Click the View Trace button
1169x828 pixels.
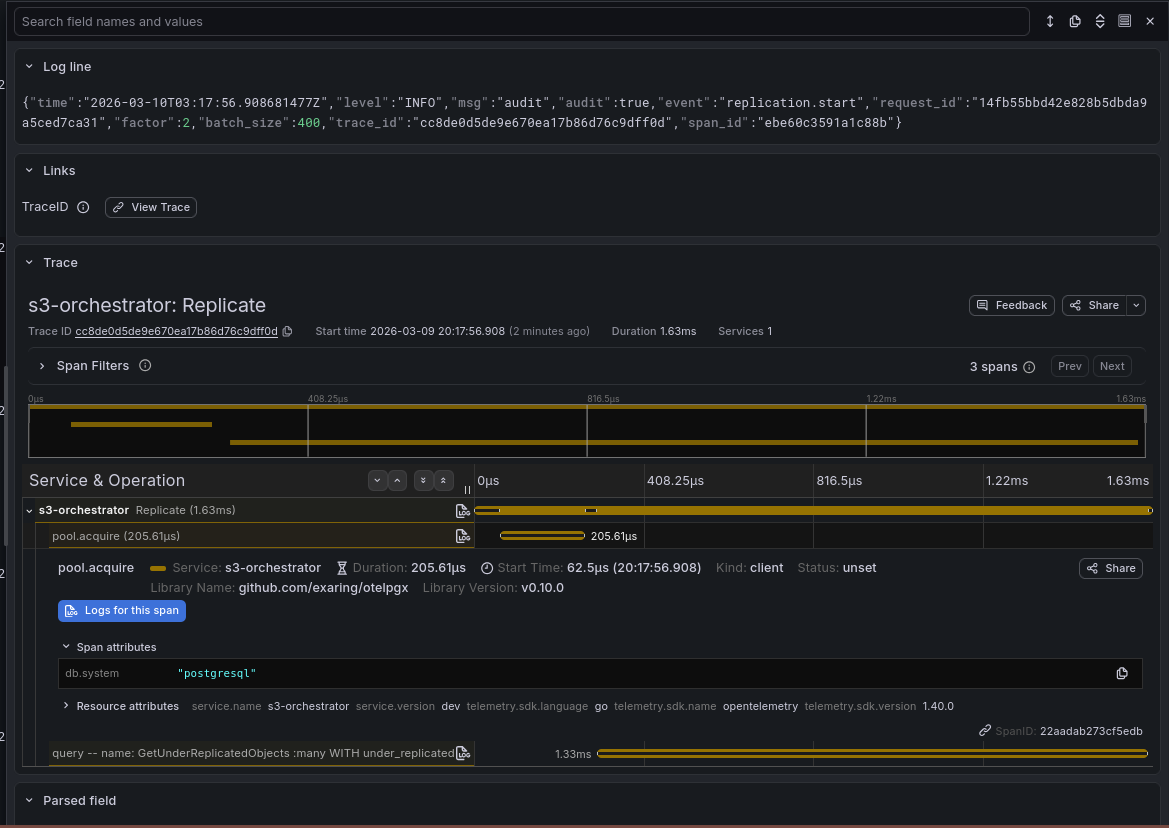(x=151, y=207)
